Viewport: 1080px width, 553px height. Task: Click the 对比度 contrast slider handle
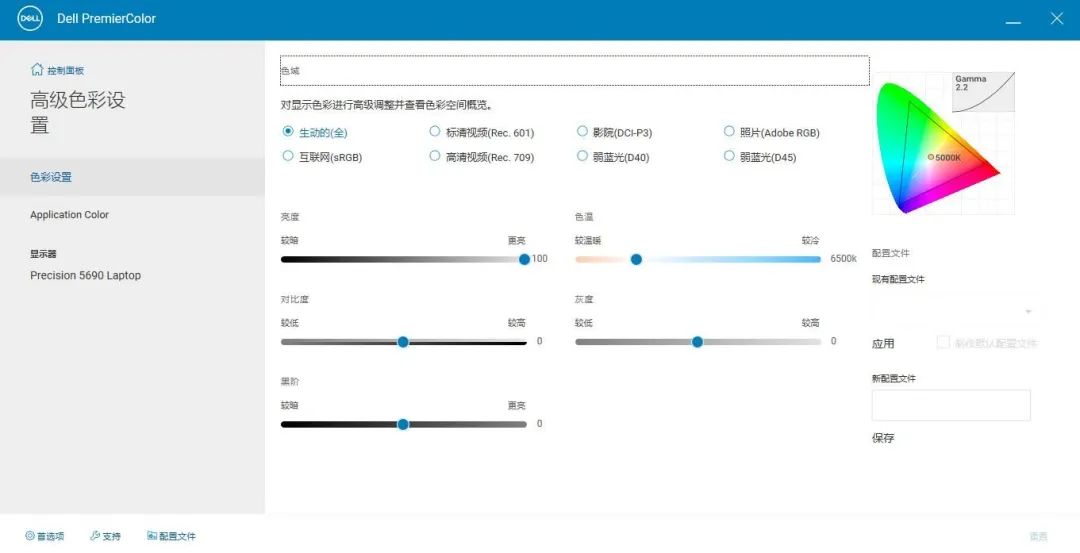[403, 342]
